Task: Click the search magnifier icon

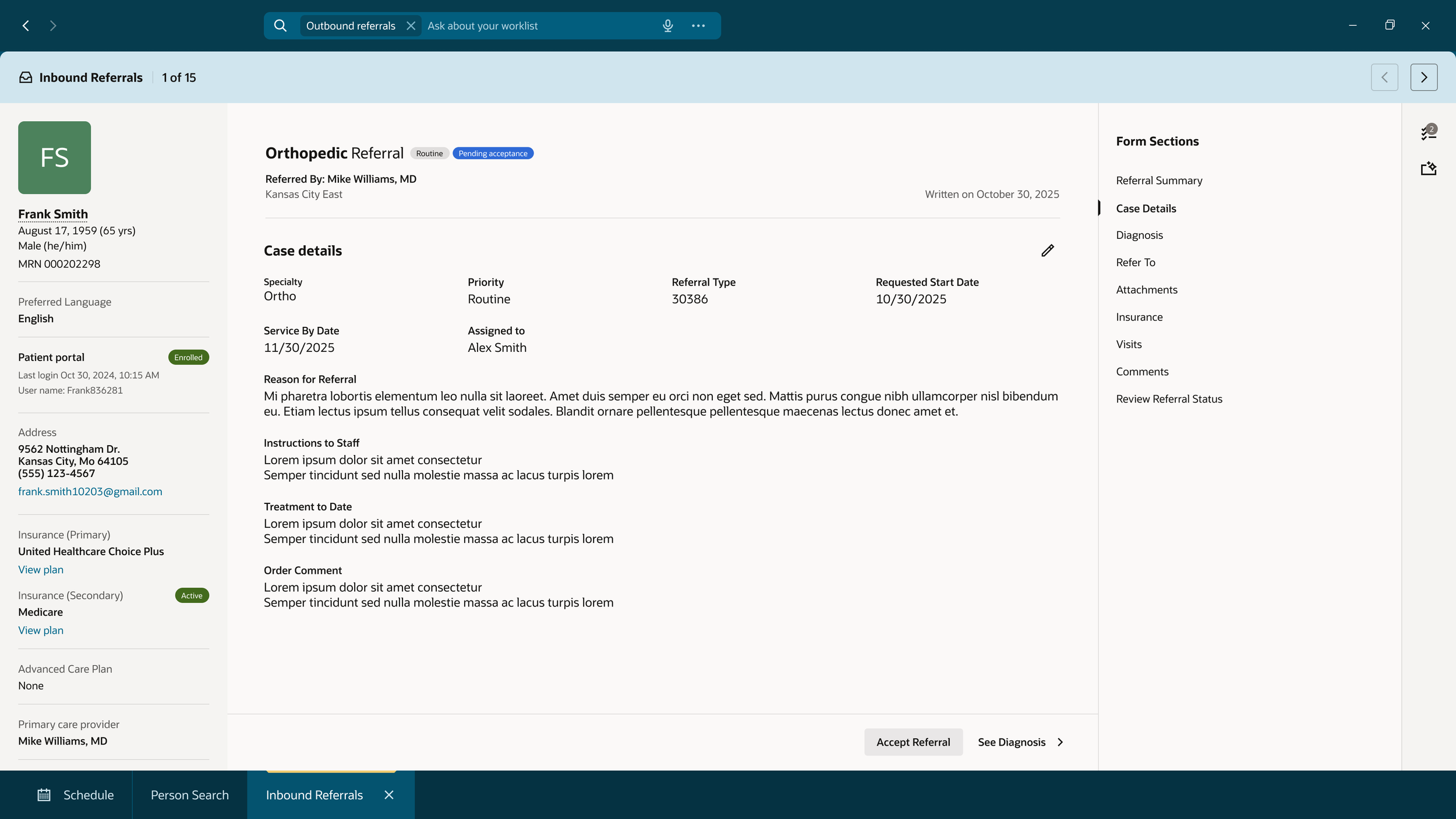Action: pyautogui.click(x=280, y=26)
